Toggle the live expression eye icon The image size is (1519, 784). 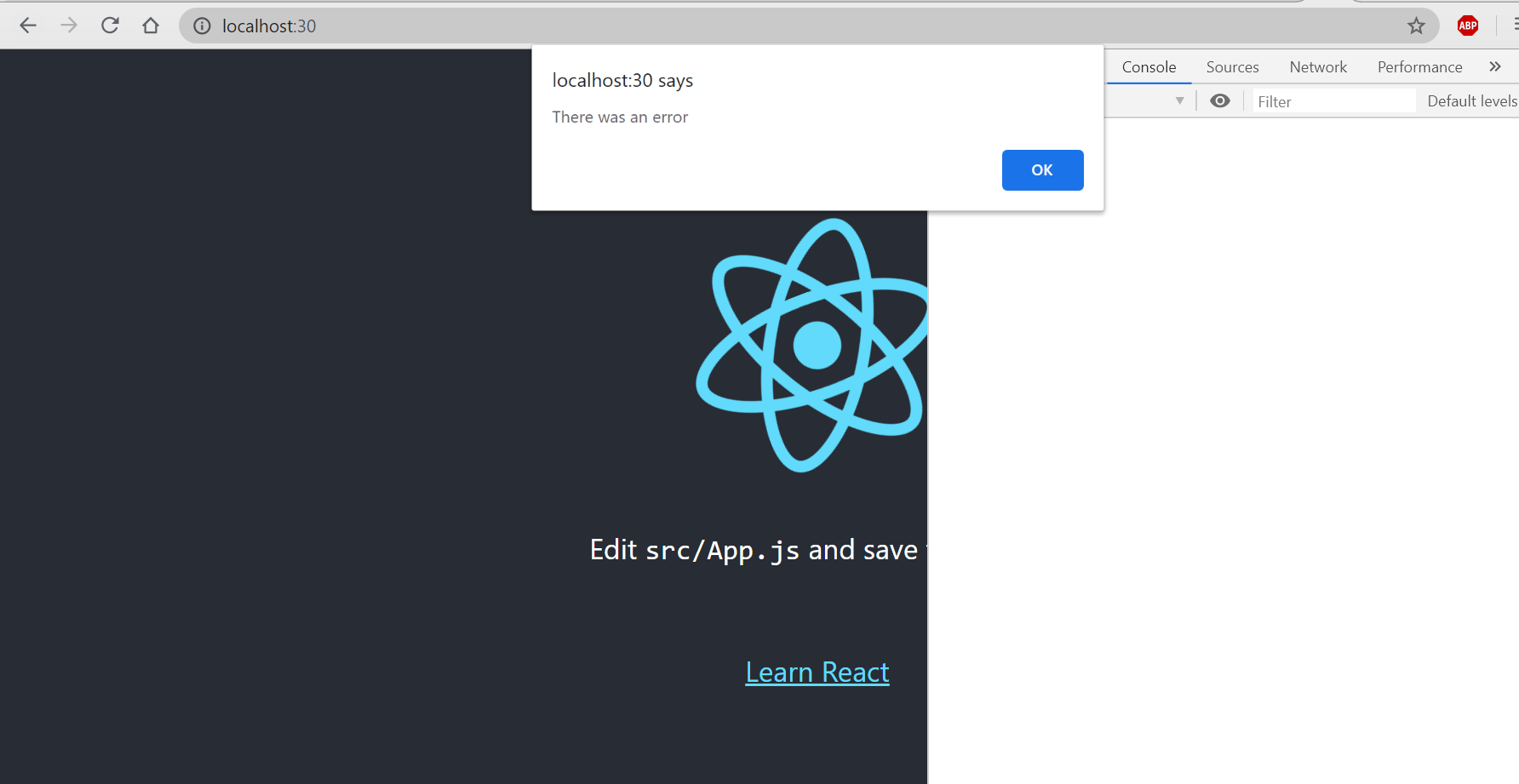(x=1220, y=101)
